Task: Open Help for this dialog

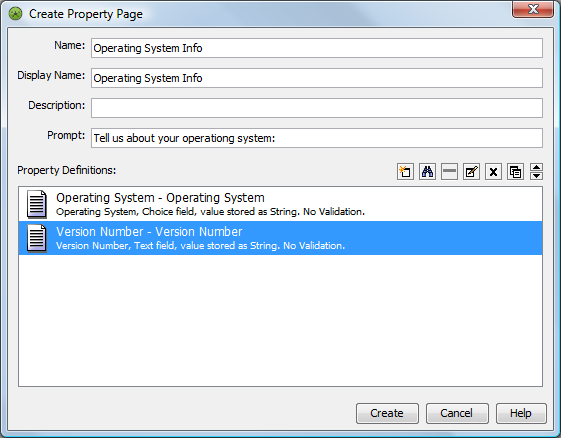Action: pos(521,413)
